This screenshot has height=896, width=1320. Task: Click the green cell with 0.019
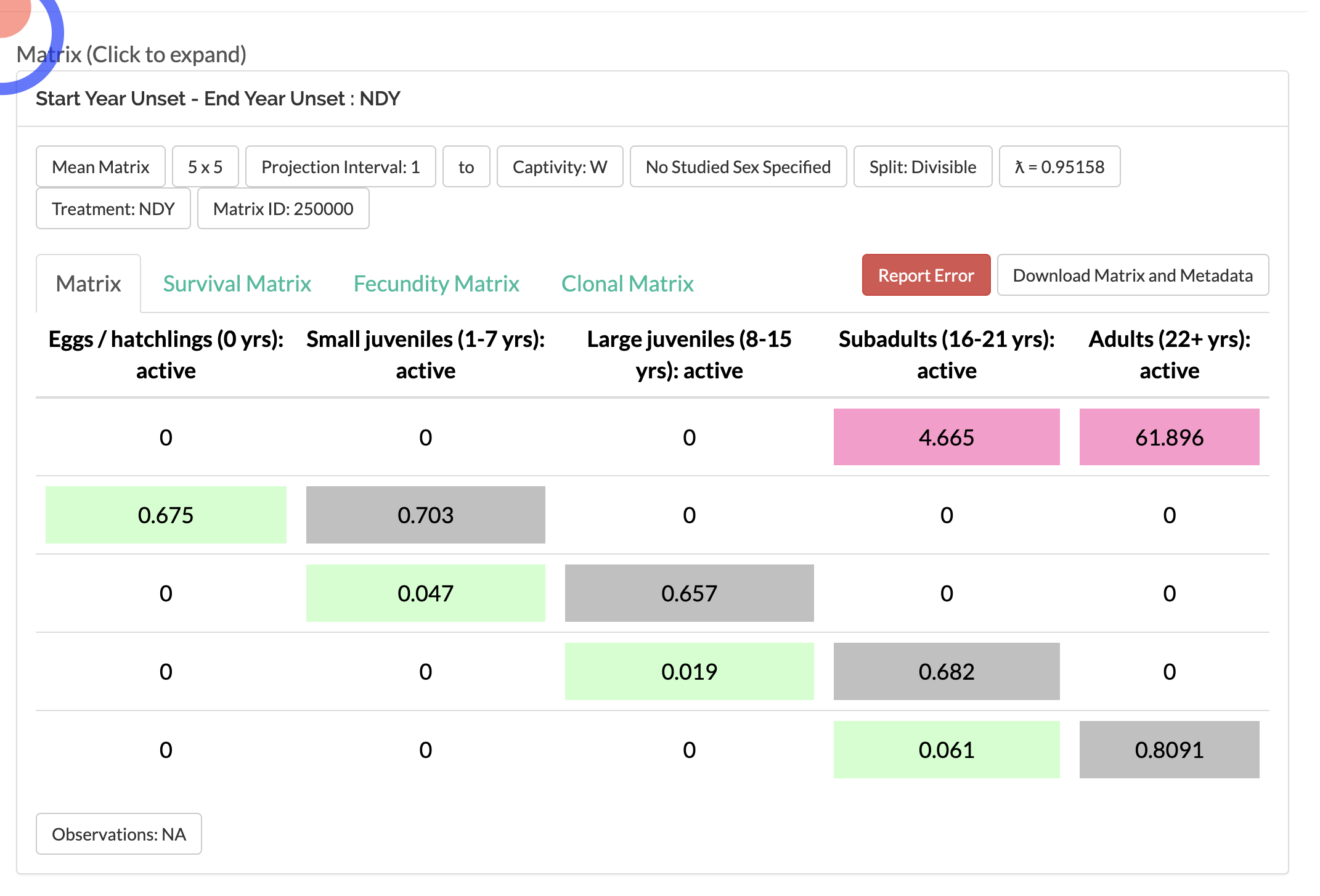click(689, 671)
